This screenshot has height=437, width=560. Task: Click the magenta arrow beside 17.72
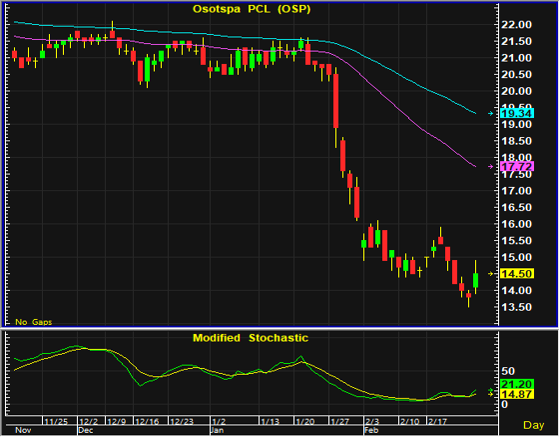(491, 166)
